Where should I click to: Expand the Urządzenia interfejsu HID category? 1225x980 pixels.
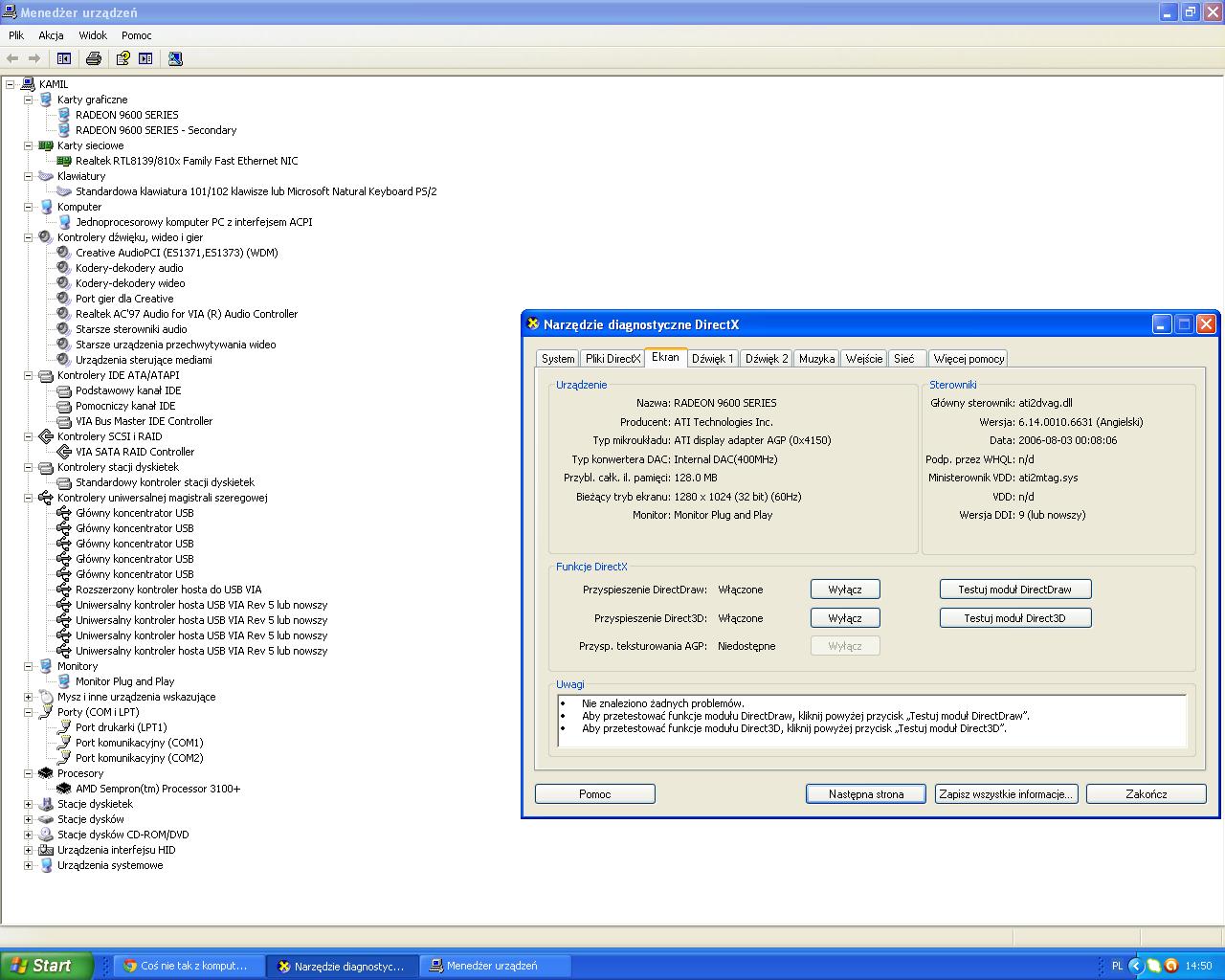pos(28,850)
